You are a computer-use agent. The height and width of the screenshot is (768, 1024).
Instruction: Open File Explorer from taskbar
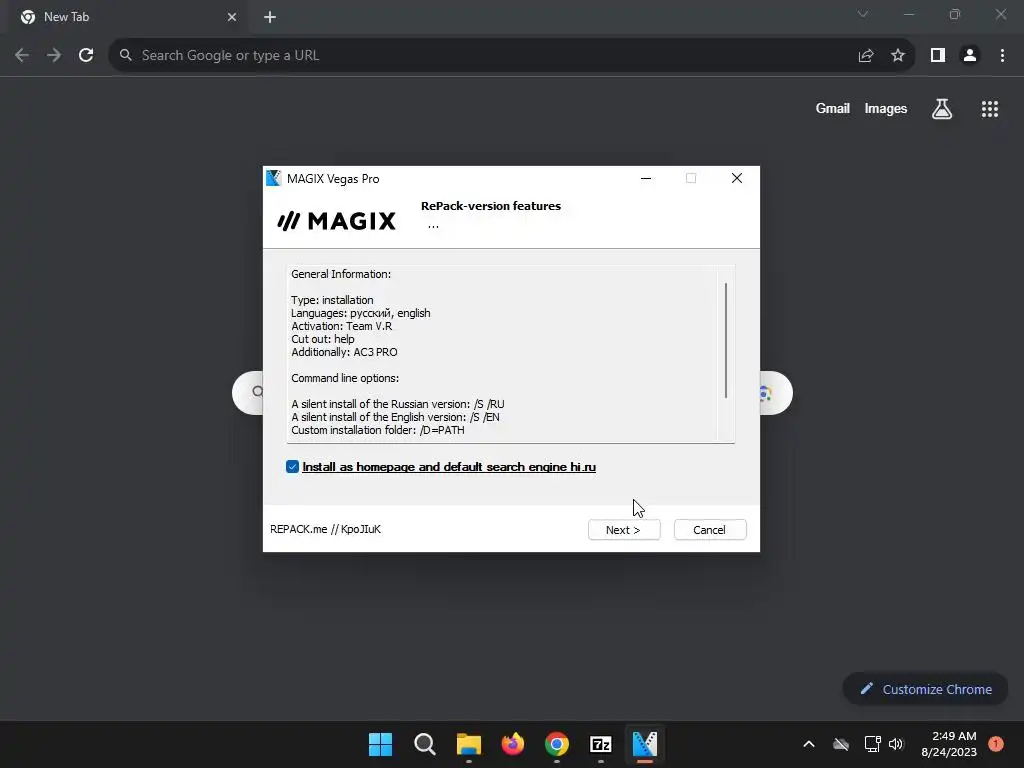(x=469, y=744)
